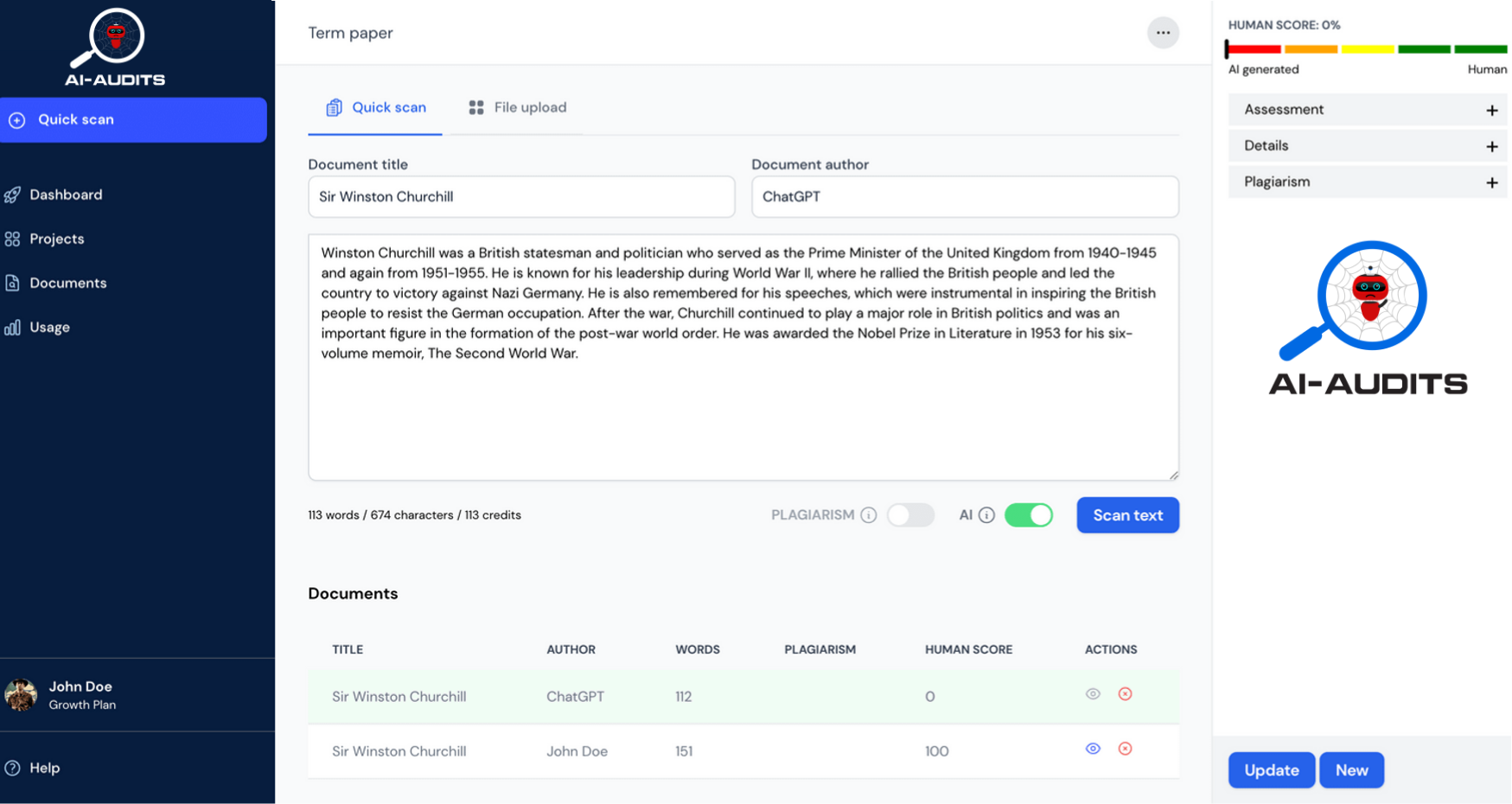Click the Help question mark icon
The image size is (1512, 804).
(x=12, y=768)
